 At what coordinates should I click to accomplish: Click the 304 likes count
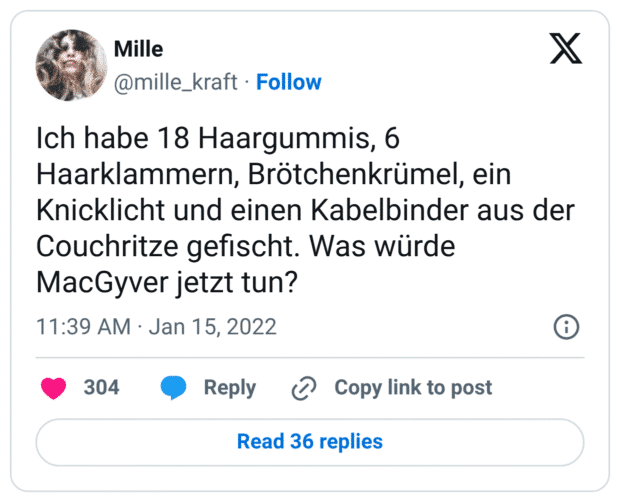click(101, 387)
